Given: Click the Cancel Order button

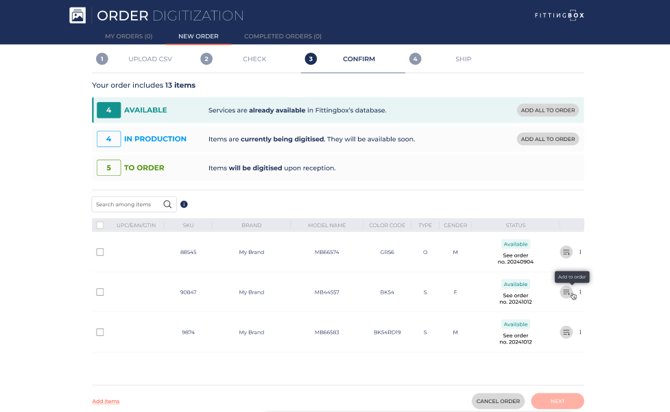Looking at the screenshot, I should [x=497, y=401].
